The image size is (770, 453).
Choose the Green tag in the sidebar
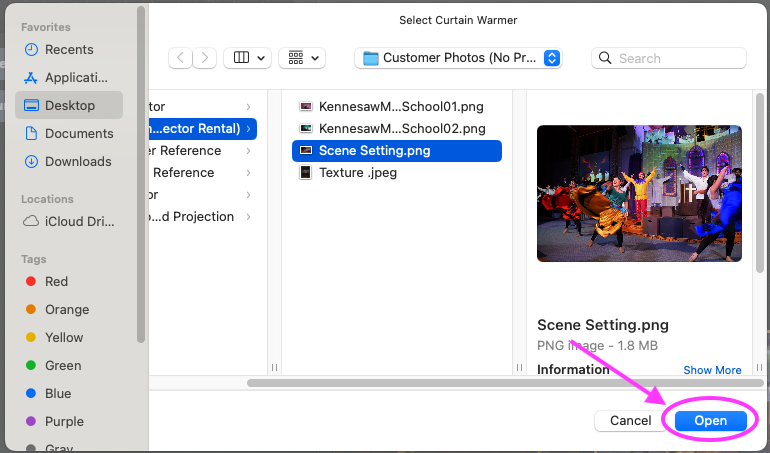(x=62, y=365)
